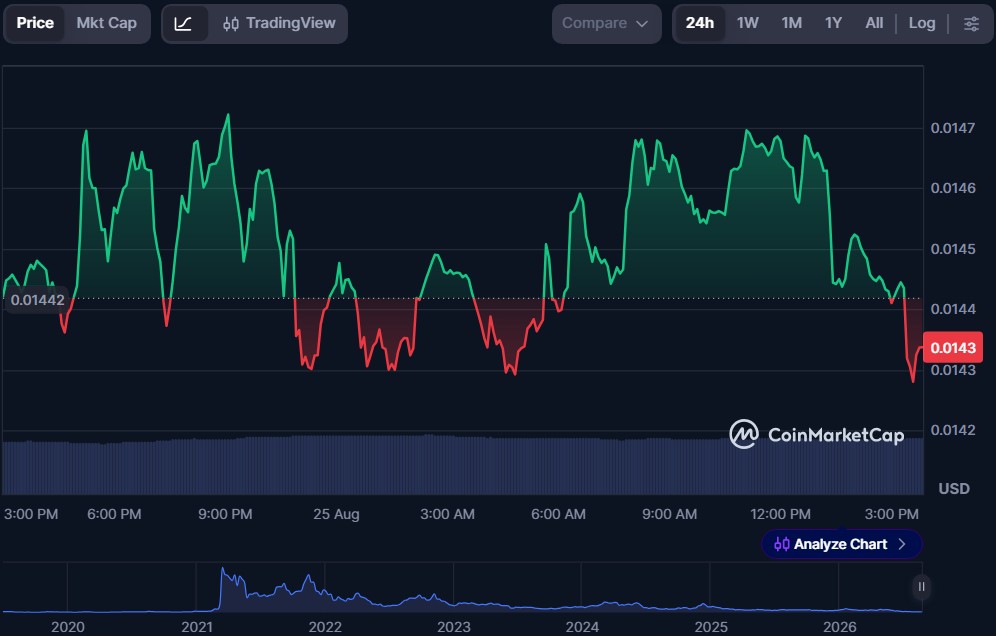996x636 pixels.
Task: Click 2020 on the history timeline
Action: point(68,627)
